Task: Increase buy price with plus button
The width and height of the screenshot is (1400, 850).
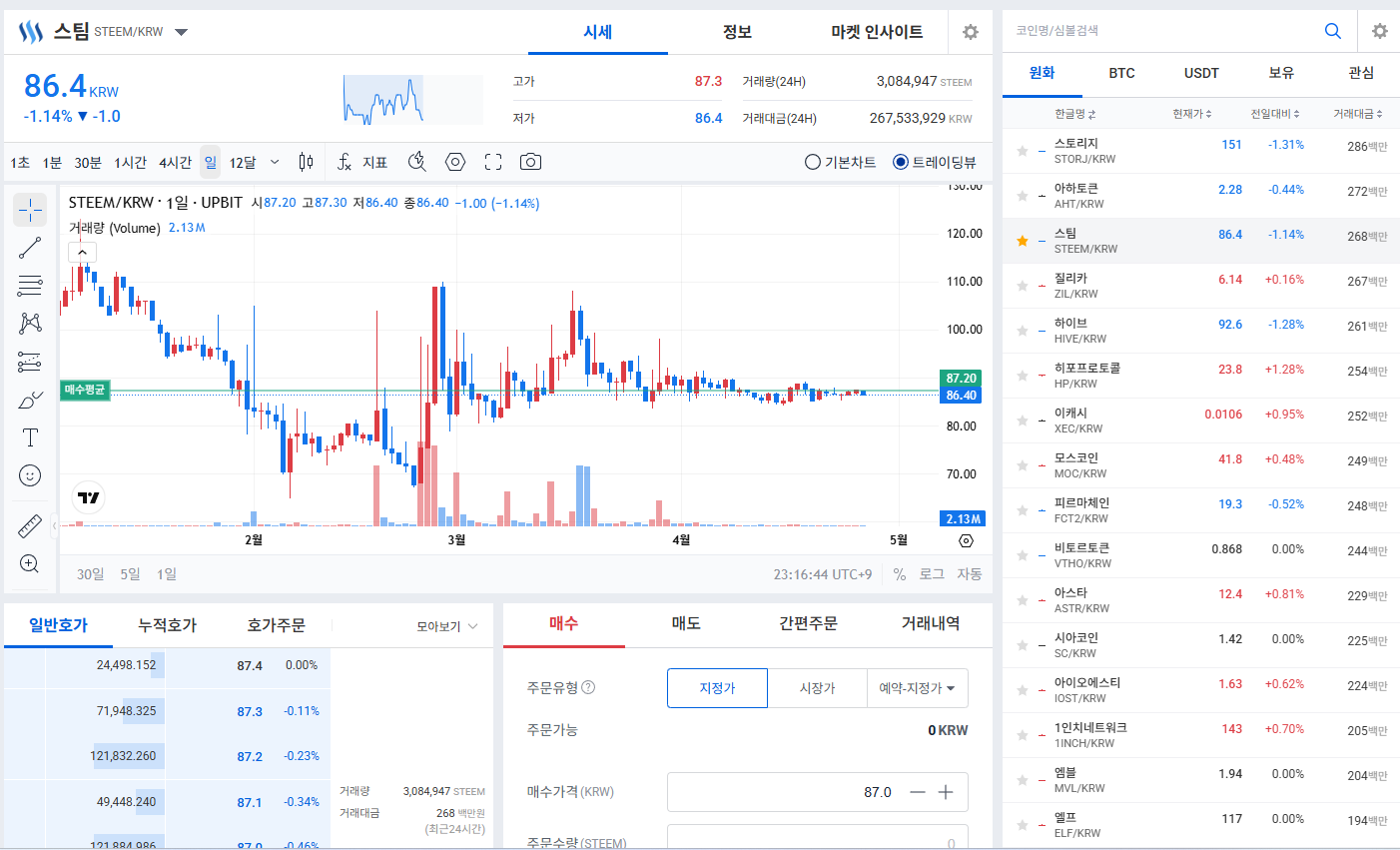Action: pos(946,792)
